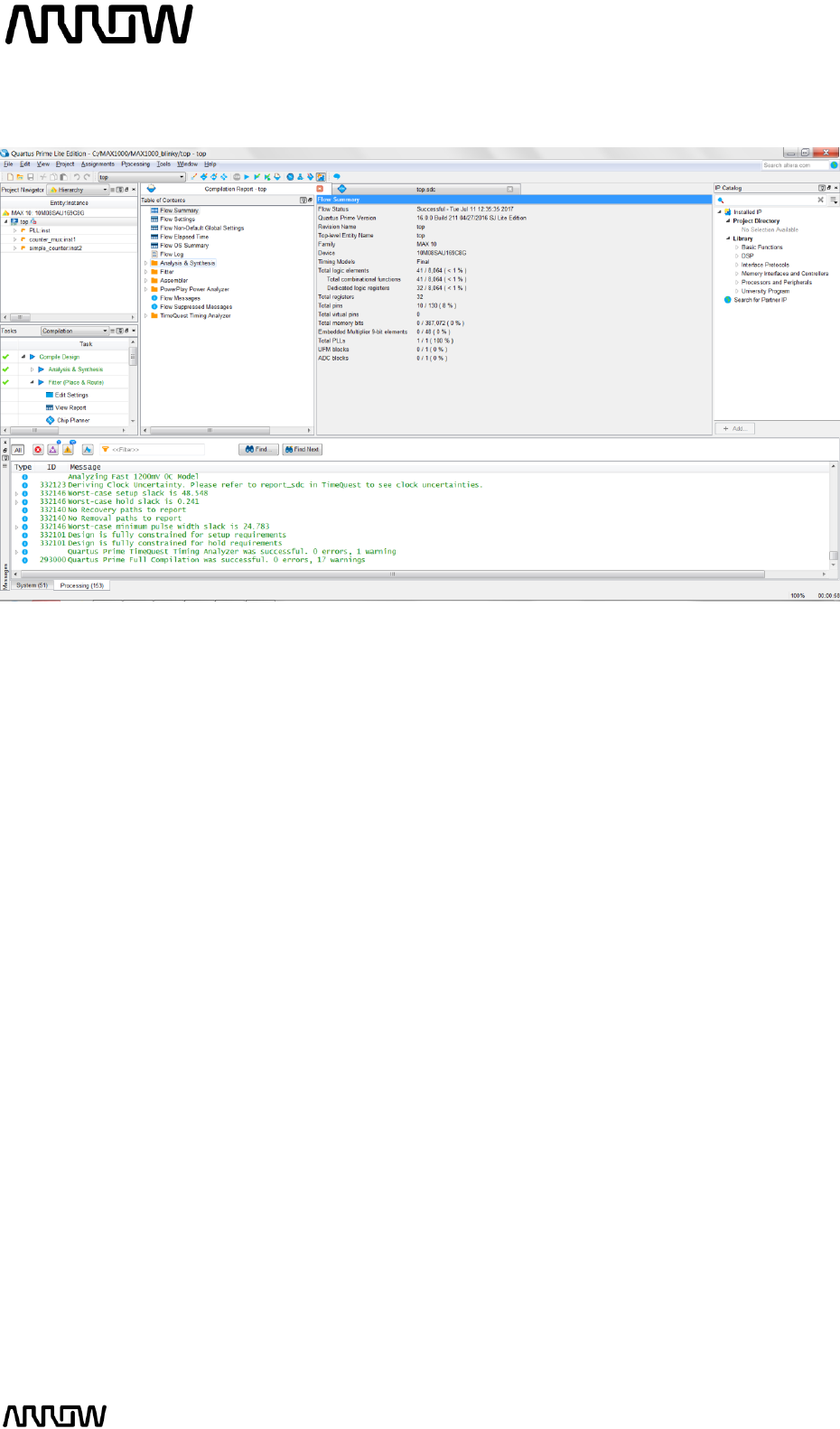This screenshot has width=840, height=1429.
Task: Switch to the top.sdc tab
Action: tap(425, 190)
